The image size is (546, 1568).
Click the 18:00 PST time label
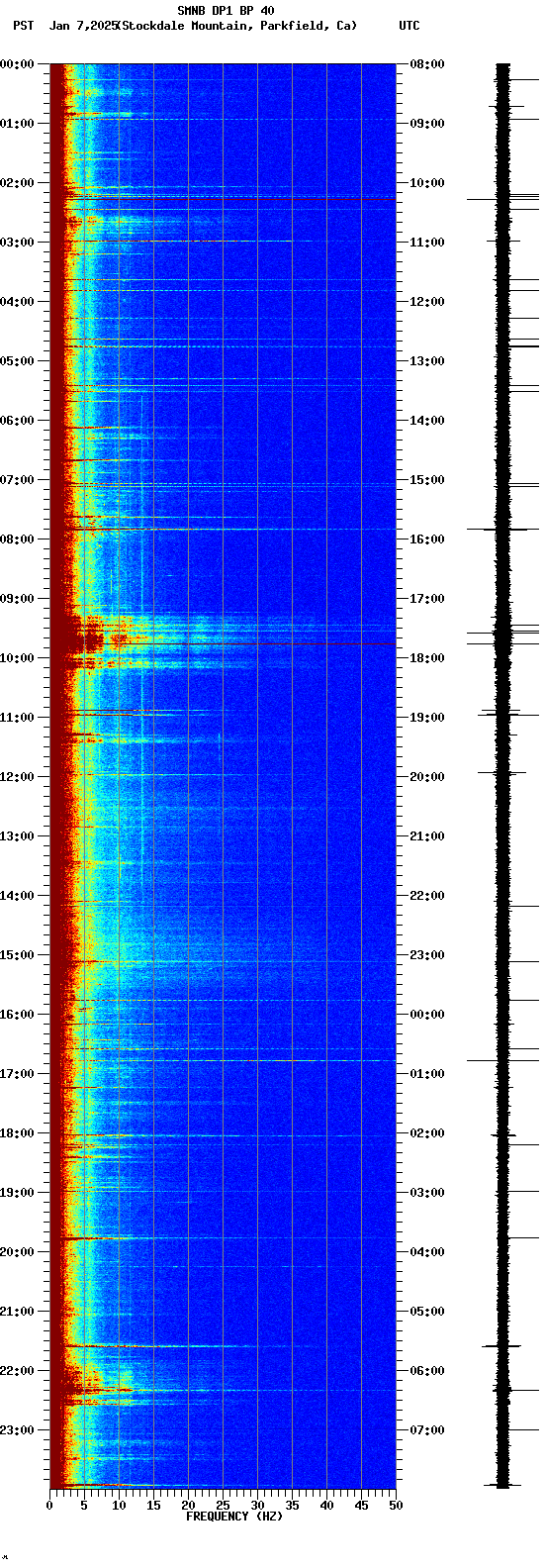pyautogui.click(x=17, y=1133)
